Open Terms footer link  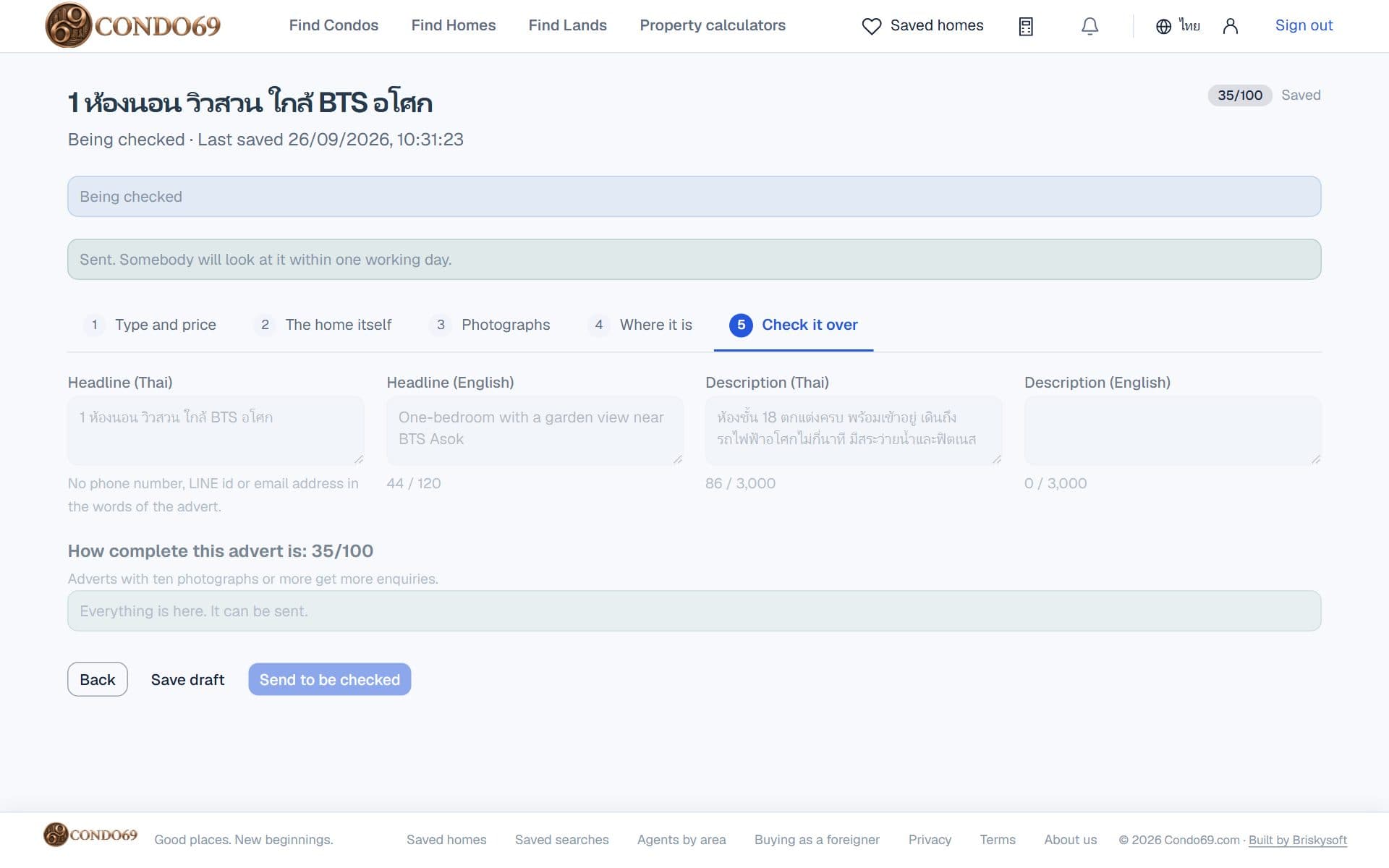coord(998,840)
